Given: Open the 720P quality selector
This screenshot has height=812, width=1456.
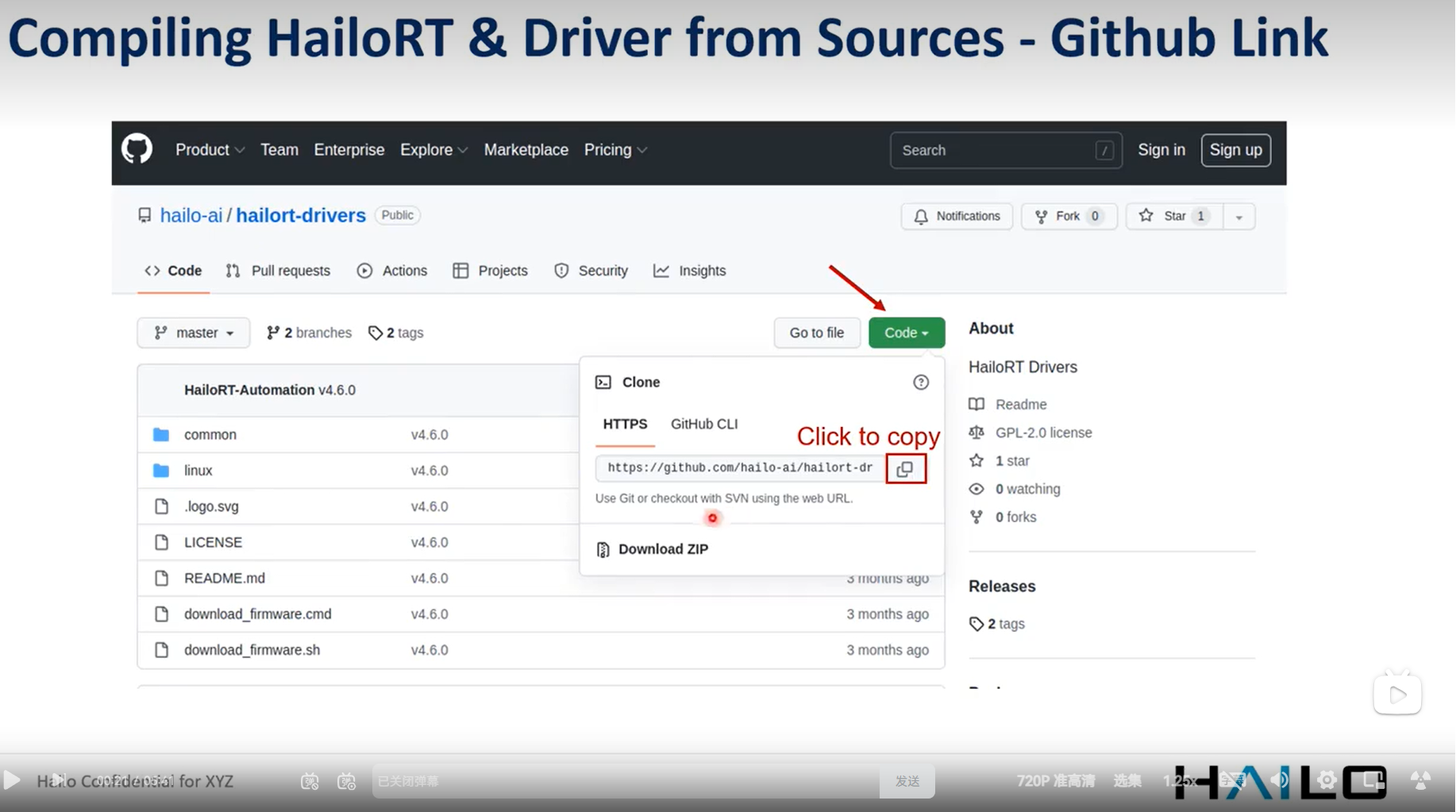Looking at the screenshot, I should tap(1056, 781).
